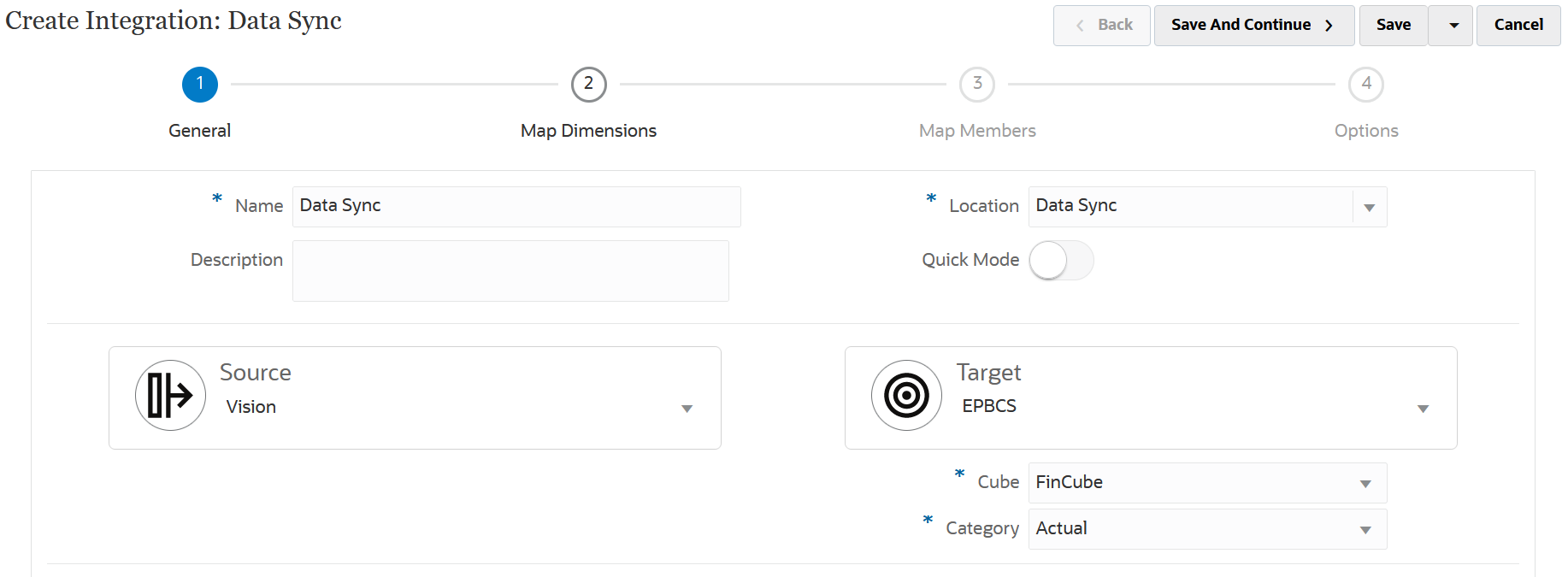Click the Description text area
The width and height of the screenshot is (1568, 577).
click(x=510, y=271)
